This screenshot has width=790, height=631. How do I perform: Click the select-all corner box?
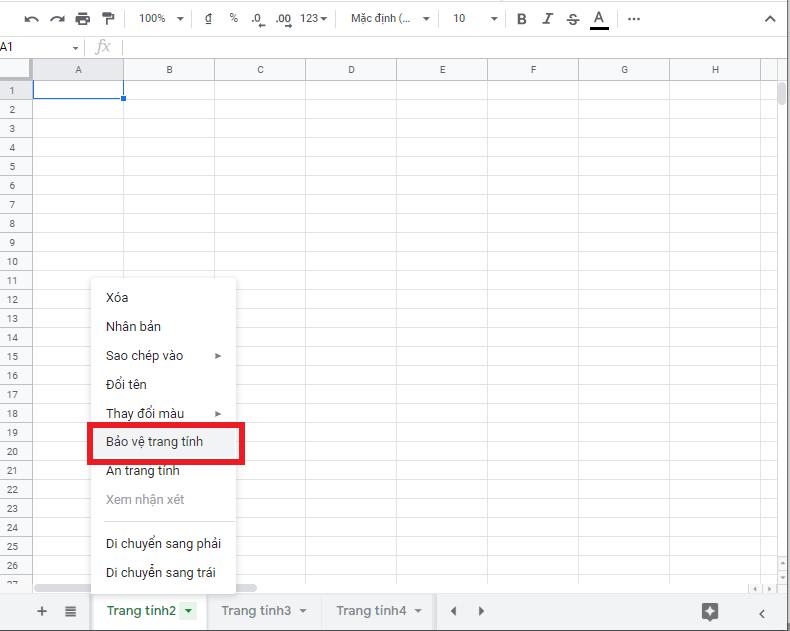coord(16,70)
